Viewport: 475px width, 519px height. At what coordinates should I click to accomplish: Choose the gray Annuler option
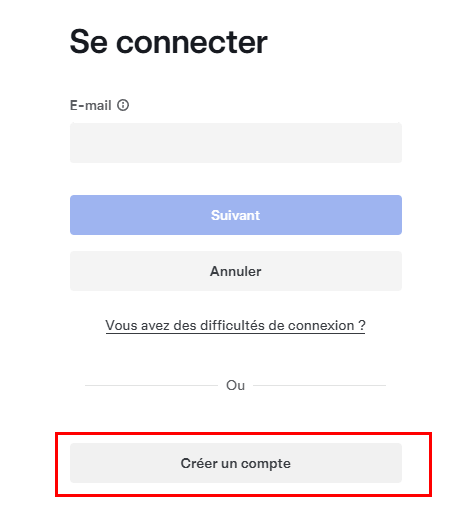236,271
